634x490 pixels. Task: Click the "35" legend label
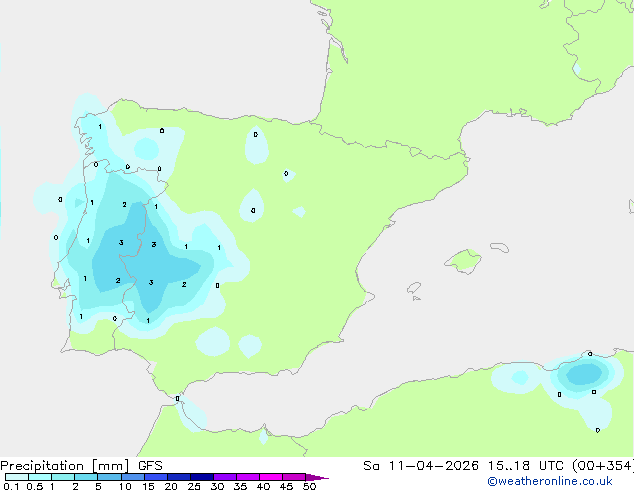pos(240,486)
